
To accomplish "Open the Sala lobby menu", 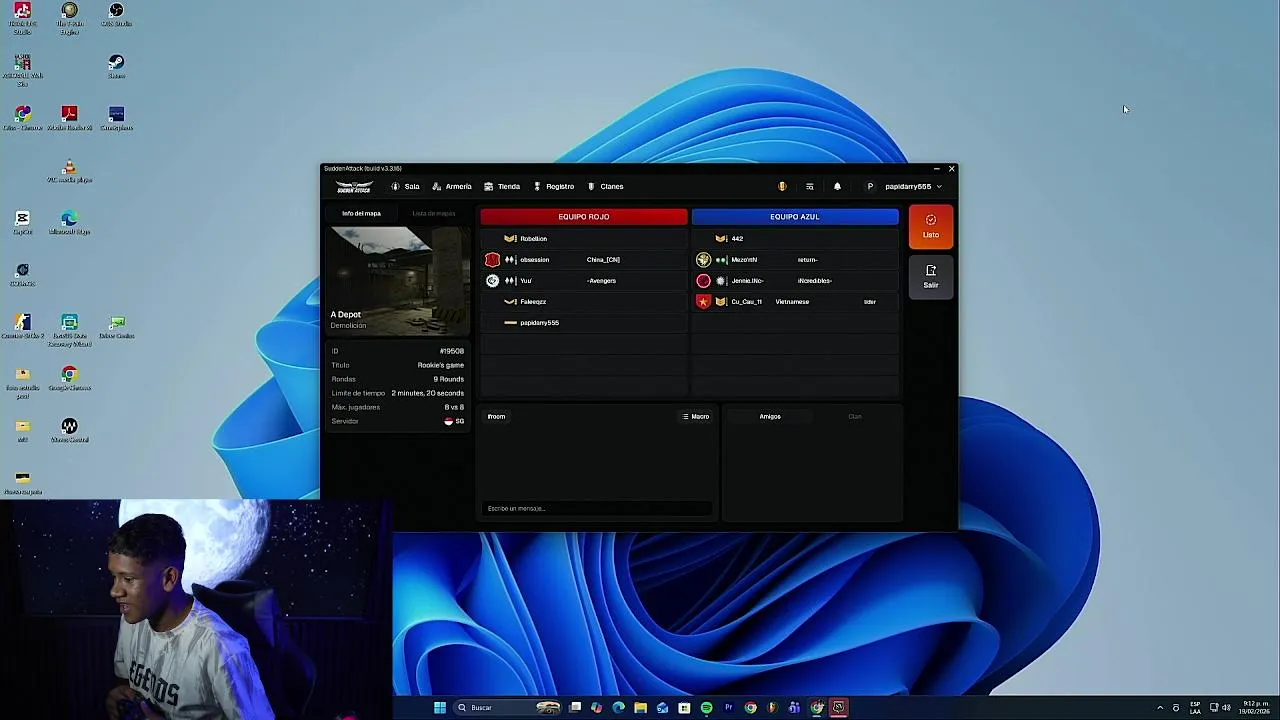I will (405, 187).
